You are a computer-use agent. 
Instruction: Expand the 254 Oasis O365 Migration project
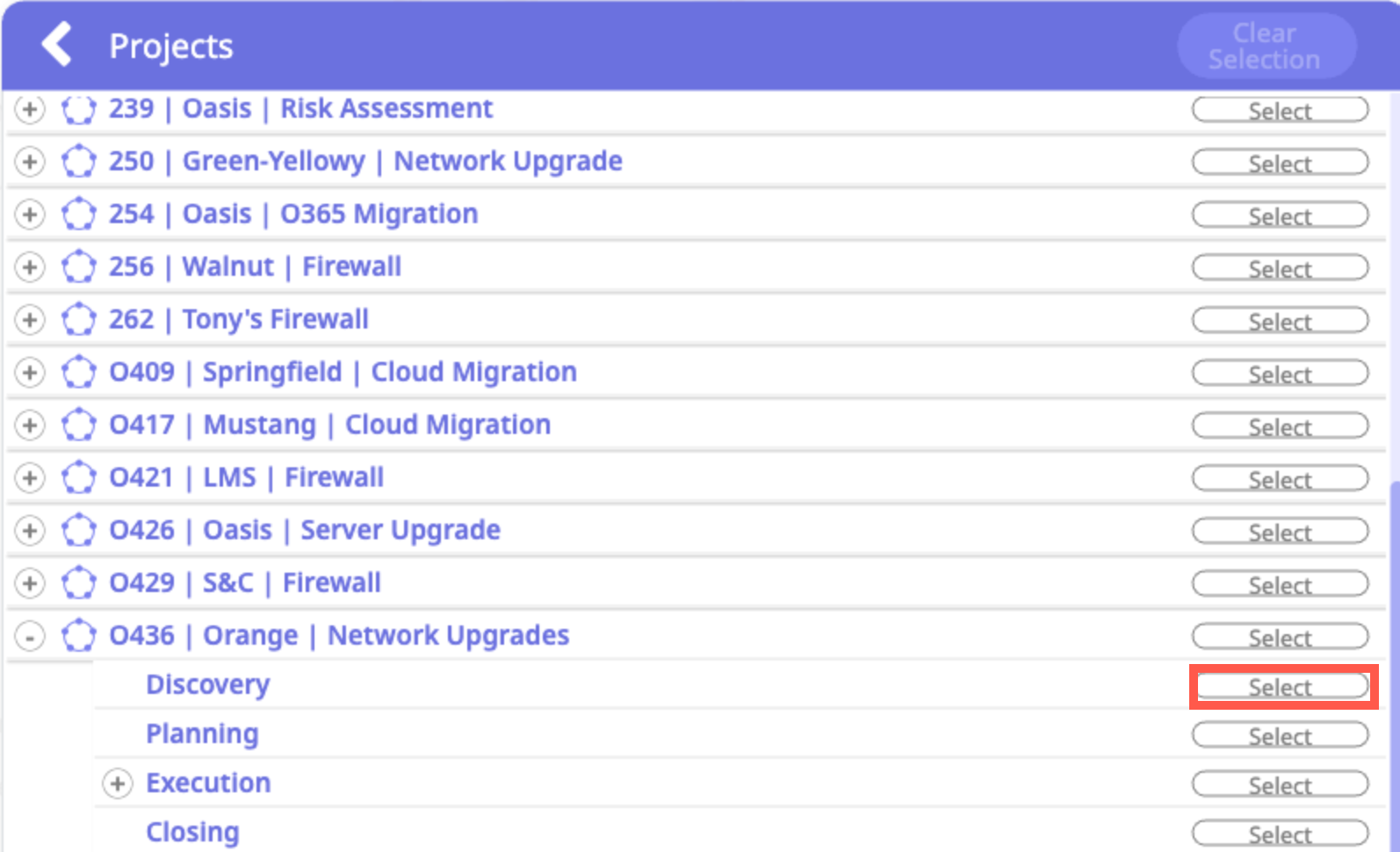click(x=30, y=214)
